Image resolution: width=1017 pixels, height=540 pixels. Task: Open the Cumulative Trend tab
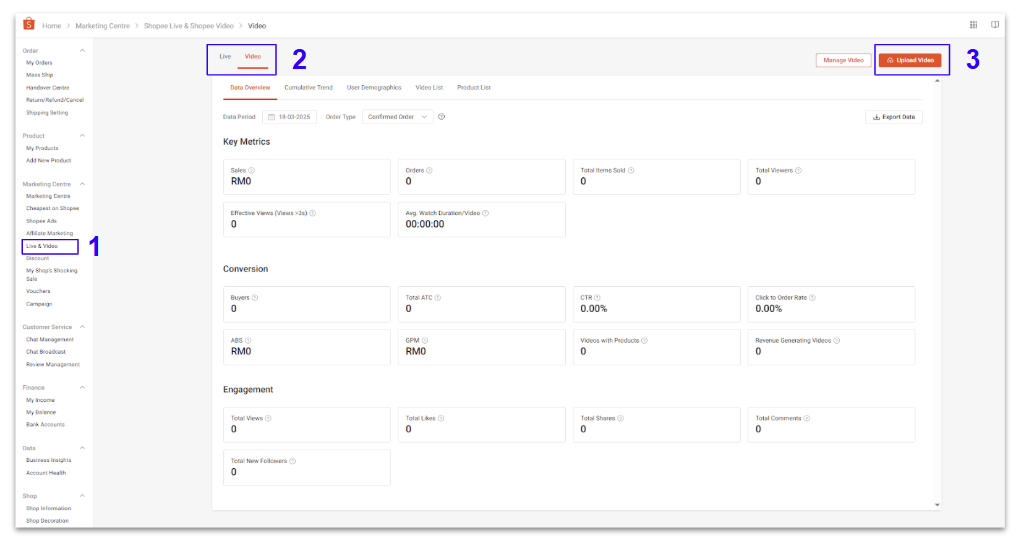pos(308,88)
